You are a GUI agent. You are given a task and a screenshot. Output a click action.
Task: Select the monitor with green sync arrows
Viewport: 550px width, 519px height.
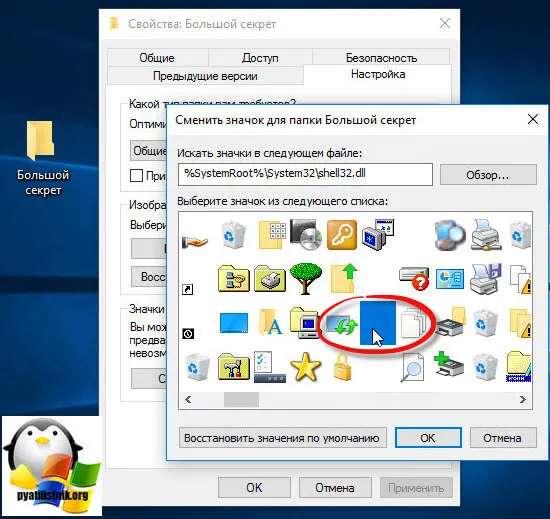[342, 325]
